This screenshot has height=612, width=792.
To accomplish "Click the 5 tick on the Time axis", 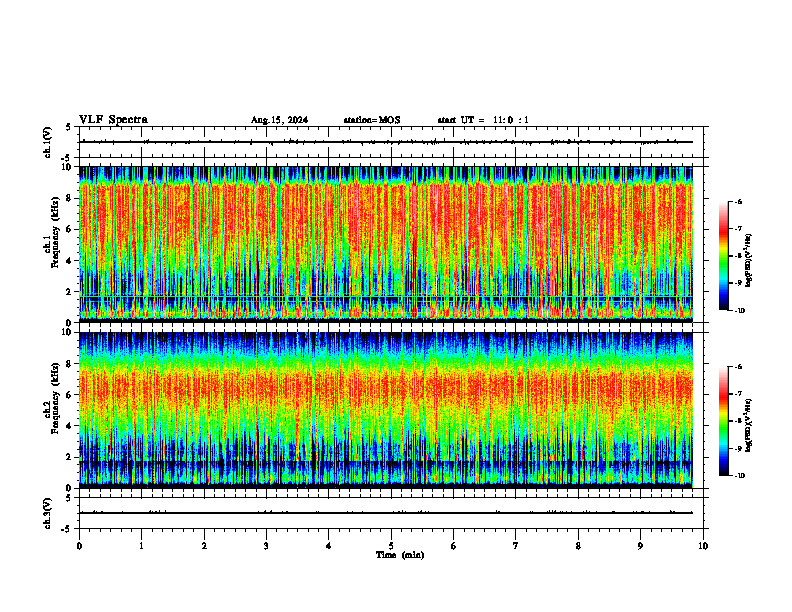I will point(391,546).
